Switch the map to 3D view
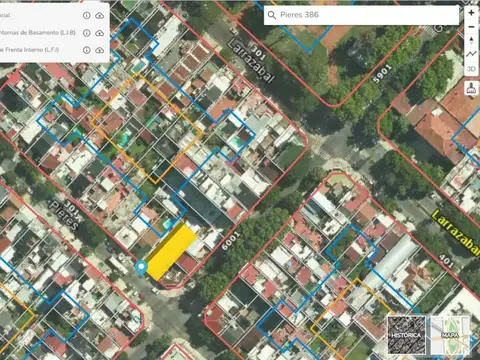480x360 pixels. pos(471,69)
